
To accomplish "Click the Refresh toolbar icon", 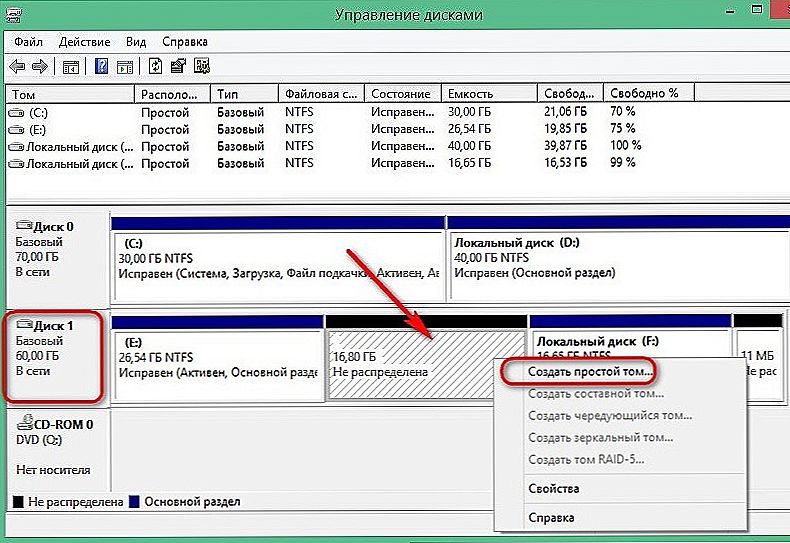I will click(155, 67).
